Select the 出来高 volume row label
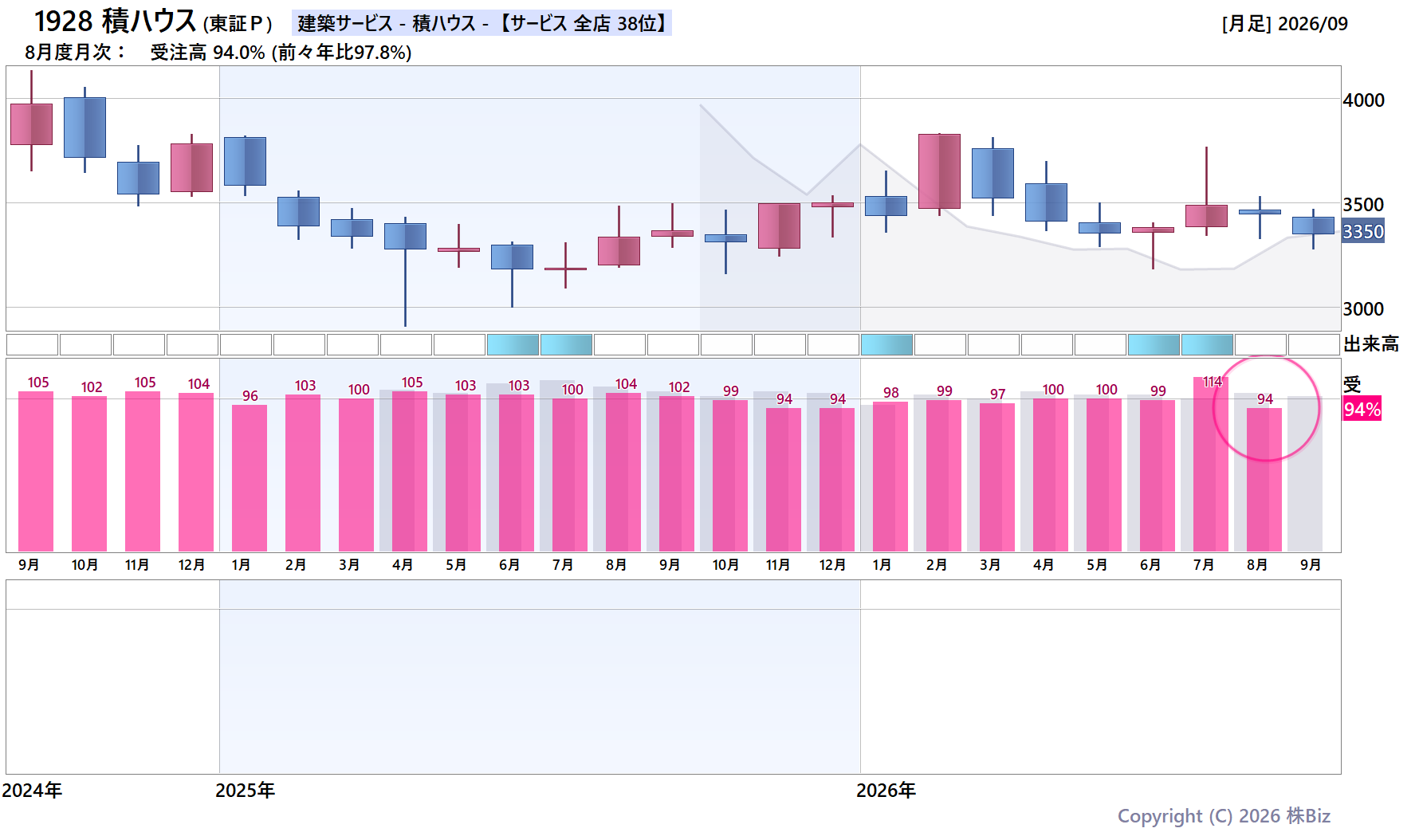Screen dimensions: 1419x840 [1371, 344]
